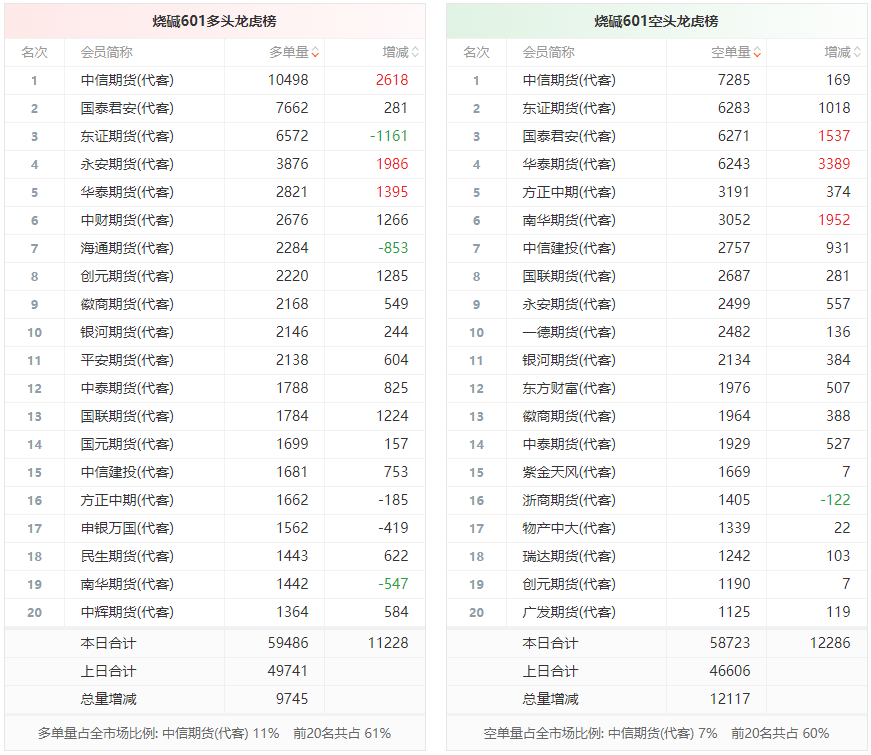871x755 pixels.
Task: Select 方正中期(代客) in the long table
Action: (127, 501)
